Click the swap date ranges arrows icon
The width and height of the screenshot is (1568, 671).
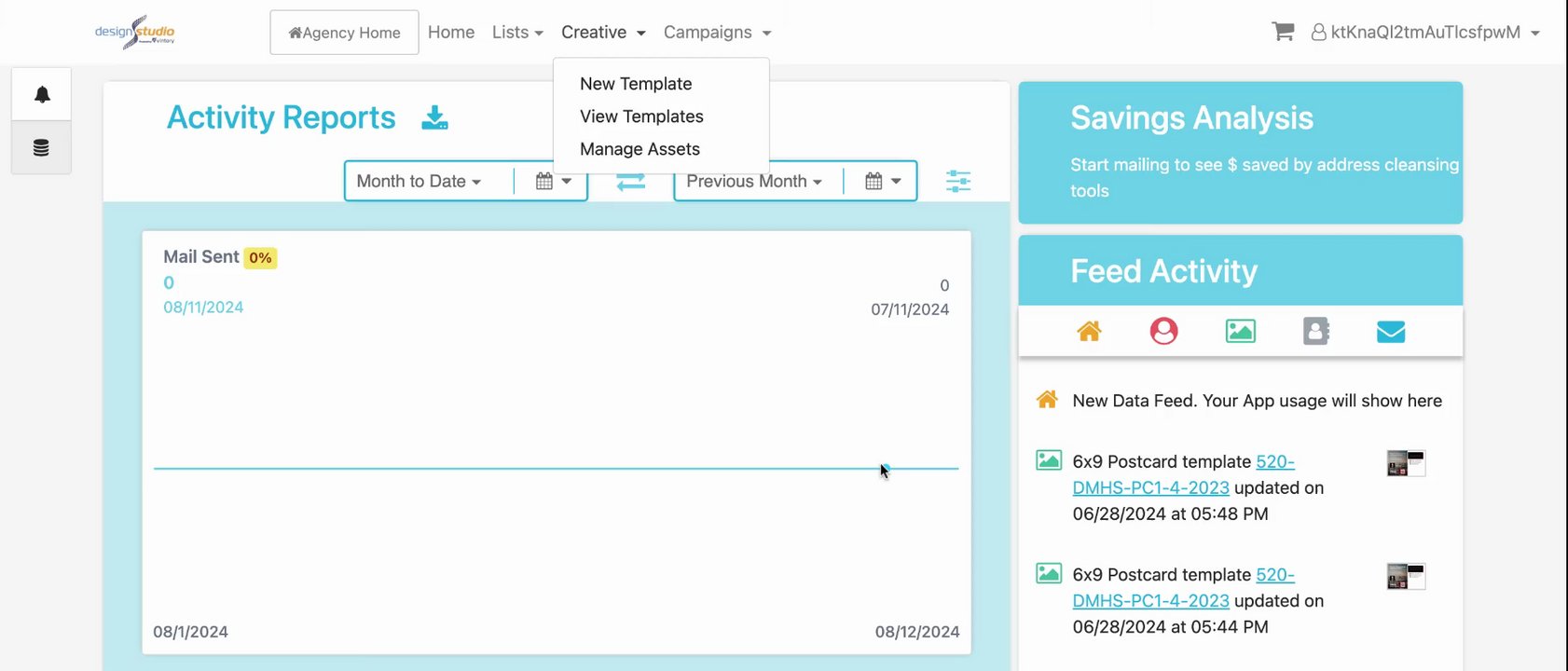631,181
